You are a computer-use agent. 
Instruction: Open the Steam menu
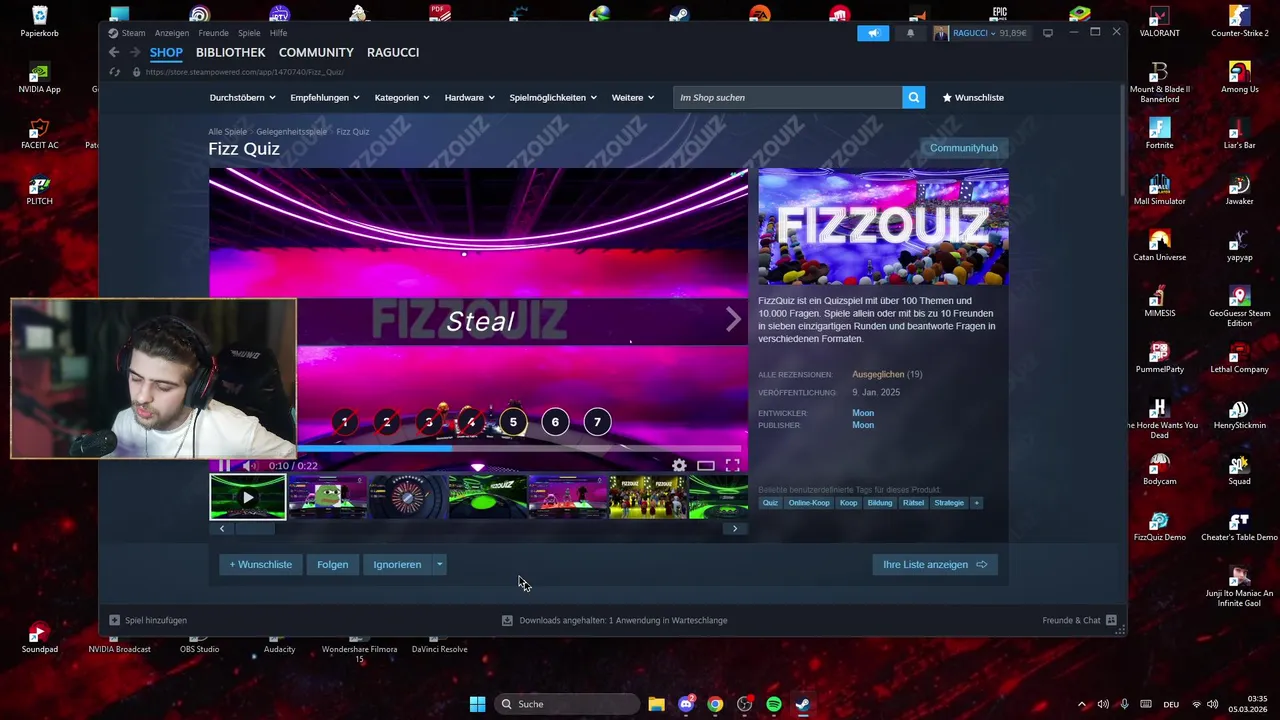coord(126,33)
